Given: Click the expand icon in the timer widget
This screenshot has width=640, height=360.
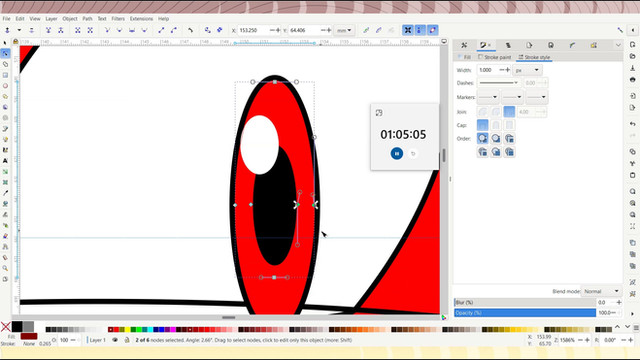Looking at the screenshot, I should tap(379, 113).
